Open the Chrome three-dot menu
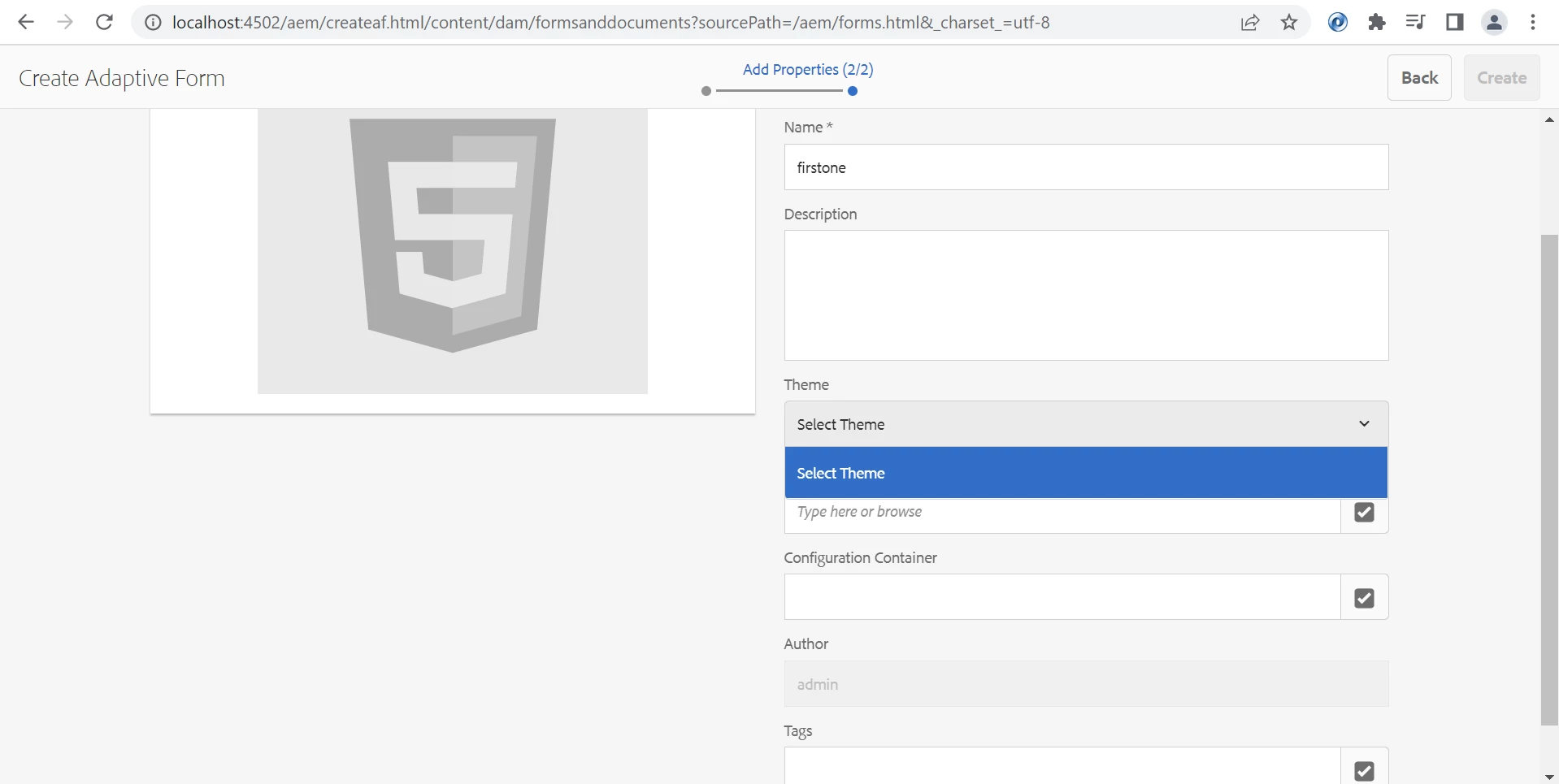The height and width of the screenshot is (784, 1559). (x=1533, y=23)
